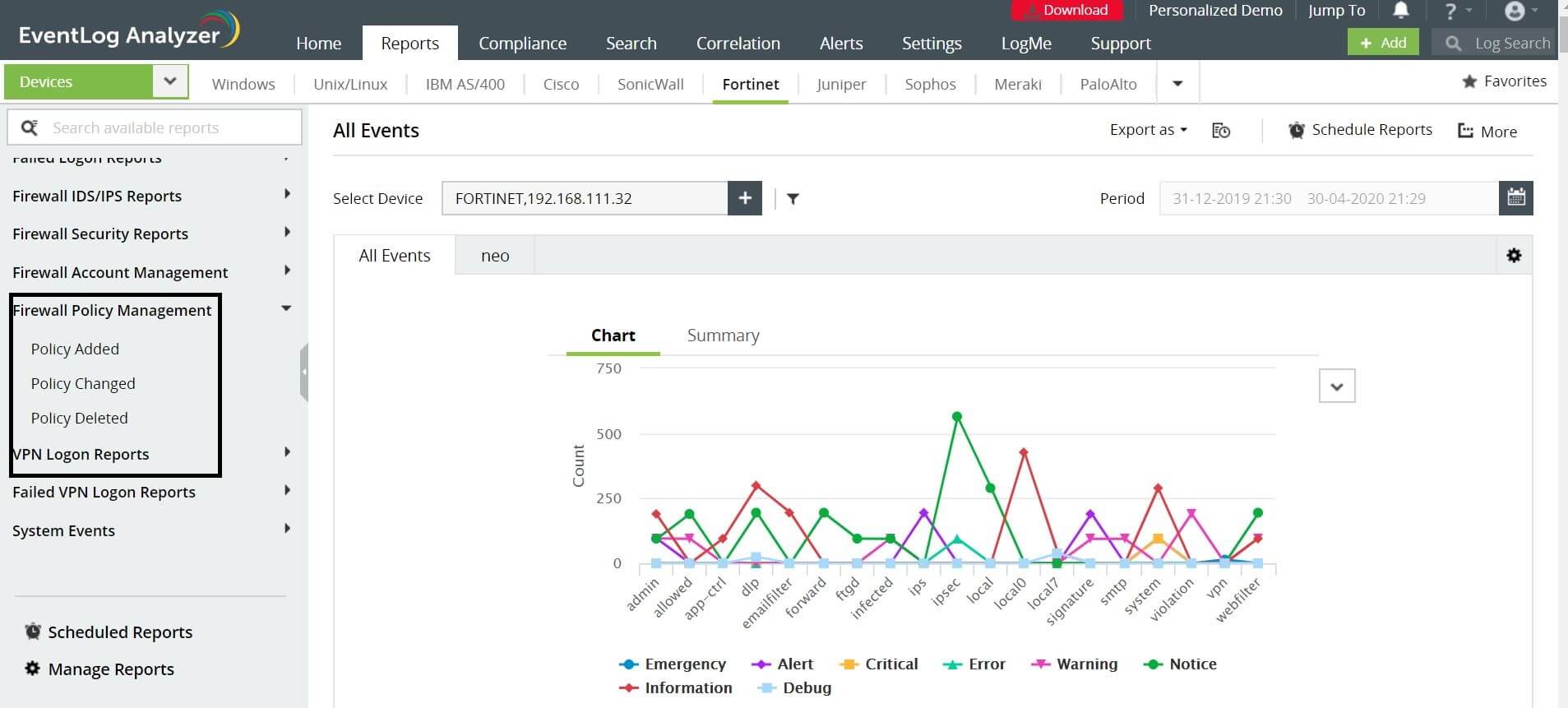Toggle Notice series in chart legend
The image size is (1568, 708).
point(1180,664)
